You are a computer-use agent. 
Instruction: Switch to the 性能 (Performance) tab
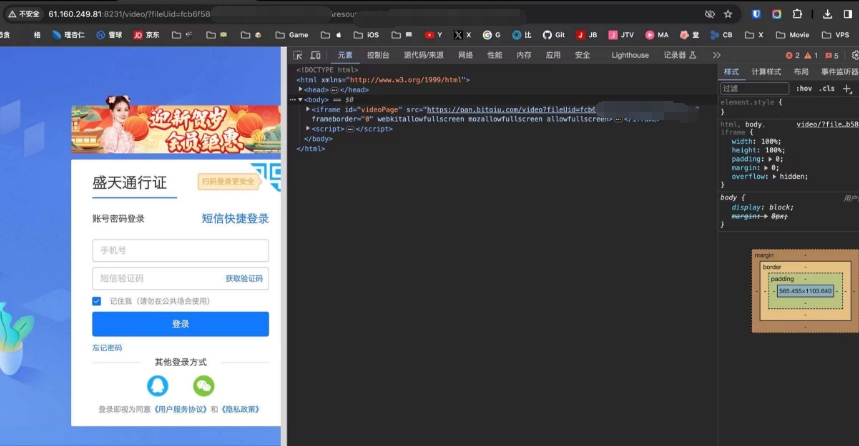tap(495, 55)
